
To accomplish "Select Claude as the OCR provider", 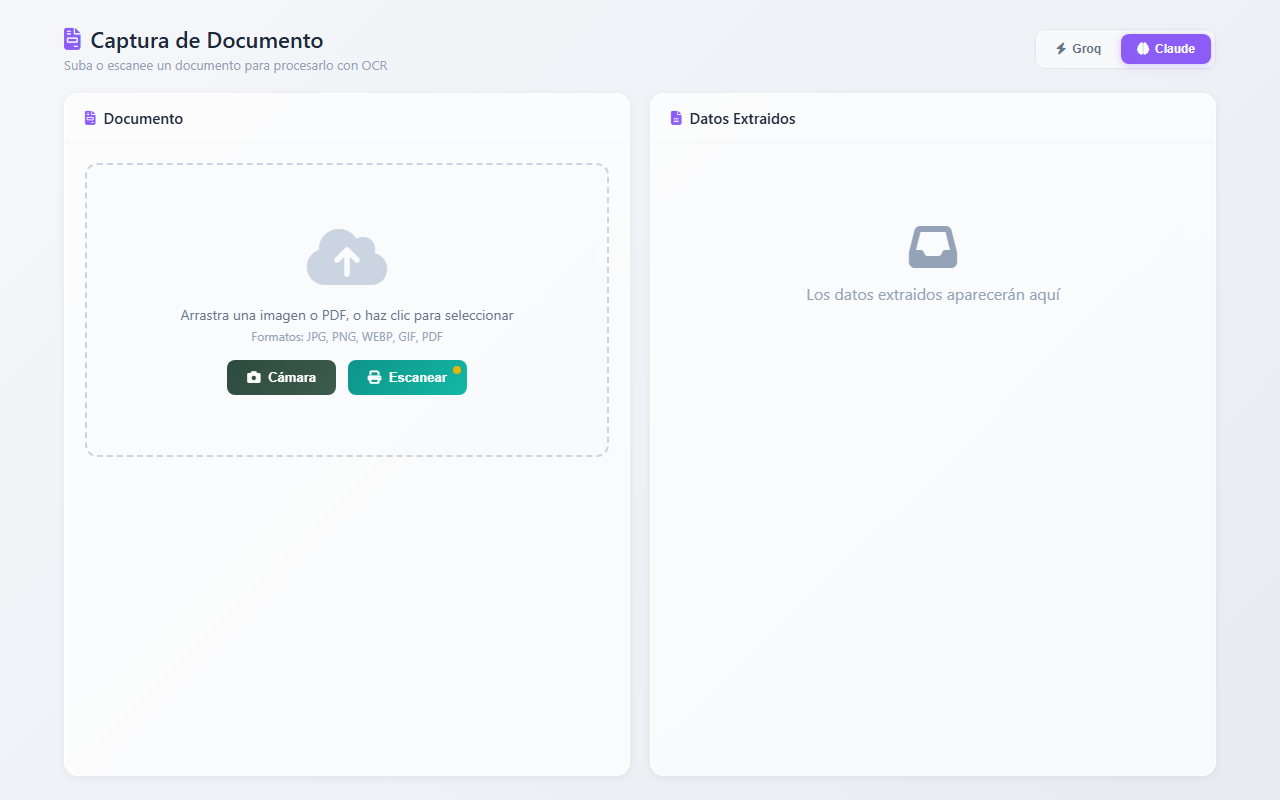I will coord(1166,49).
